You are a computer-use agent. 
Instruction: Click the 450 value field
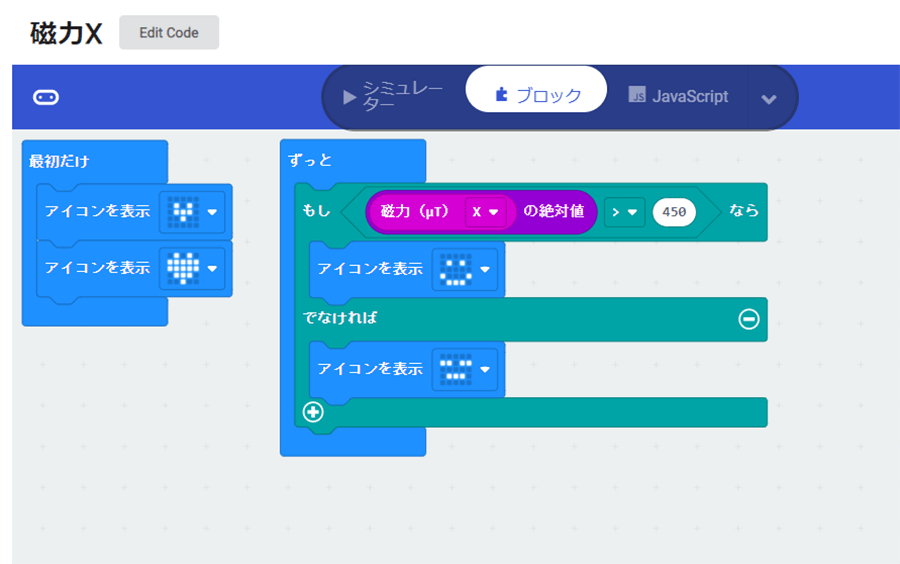[674, 212]
